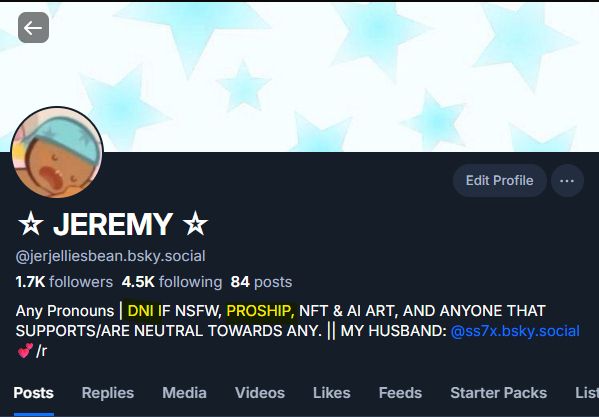The width and height of the screenshot is (599, 417).
Task: Open the @ss7x.bsky.social mention link
Action: pyautogui.click(x=515, y=331)
